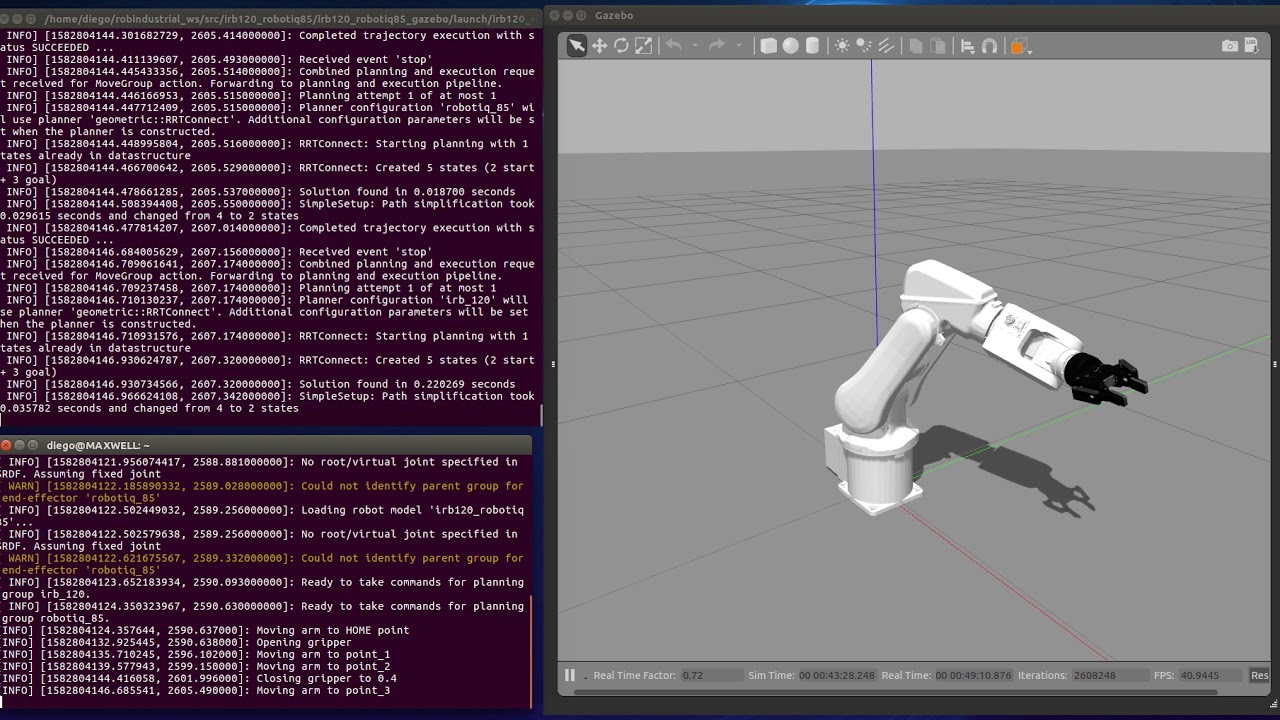
Task: Click the paste icon in Gazebo toolbar
Action: pos(938,46)
